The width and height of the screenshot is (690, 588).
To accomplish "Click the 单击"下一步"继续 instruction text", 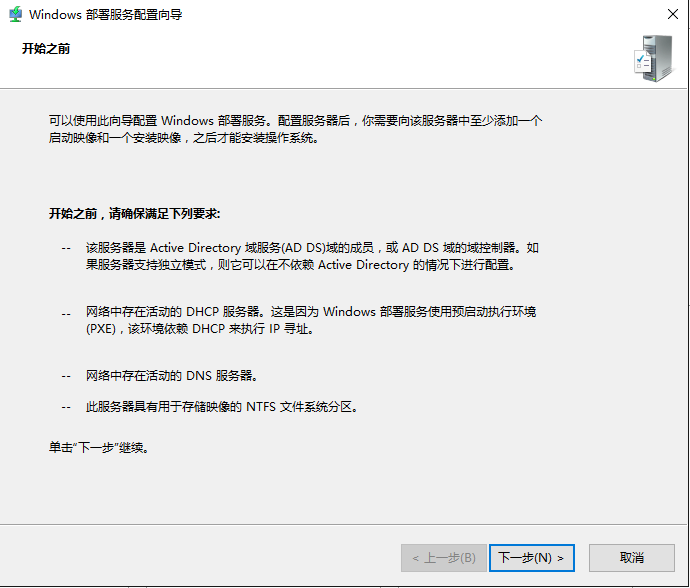I will click(x=99, y=448).
